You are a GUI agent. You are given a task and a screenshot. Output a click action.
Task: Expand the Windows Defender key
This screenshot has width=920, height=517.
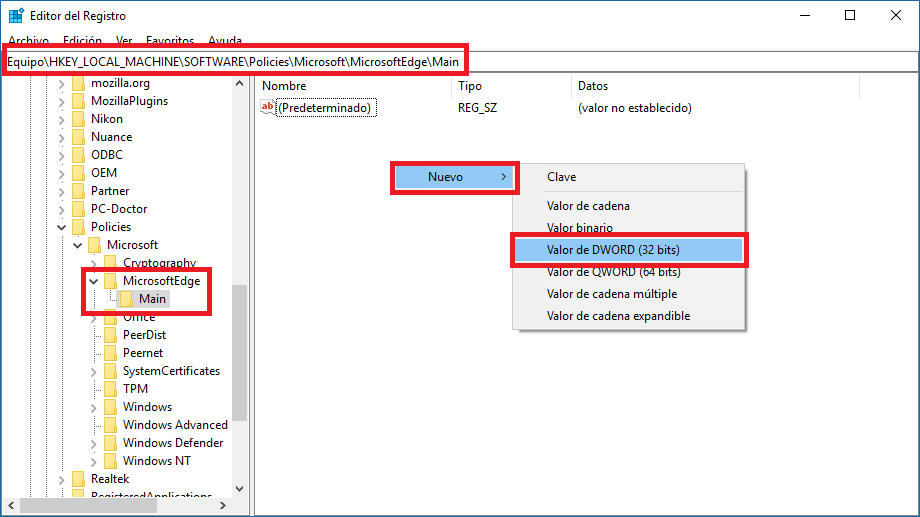point(93,444)
